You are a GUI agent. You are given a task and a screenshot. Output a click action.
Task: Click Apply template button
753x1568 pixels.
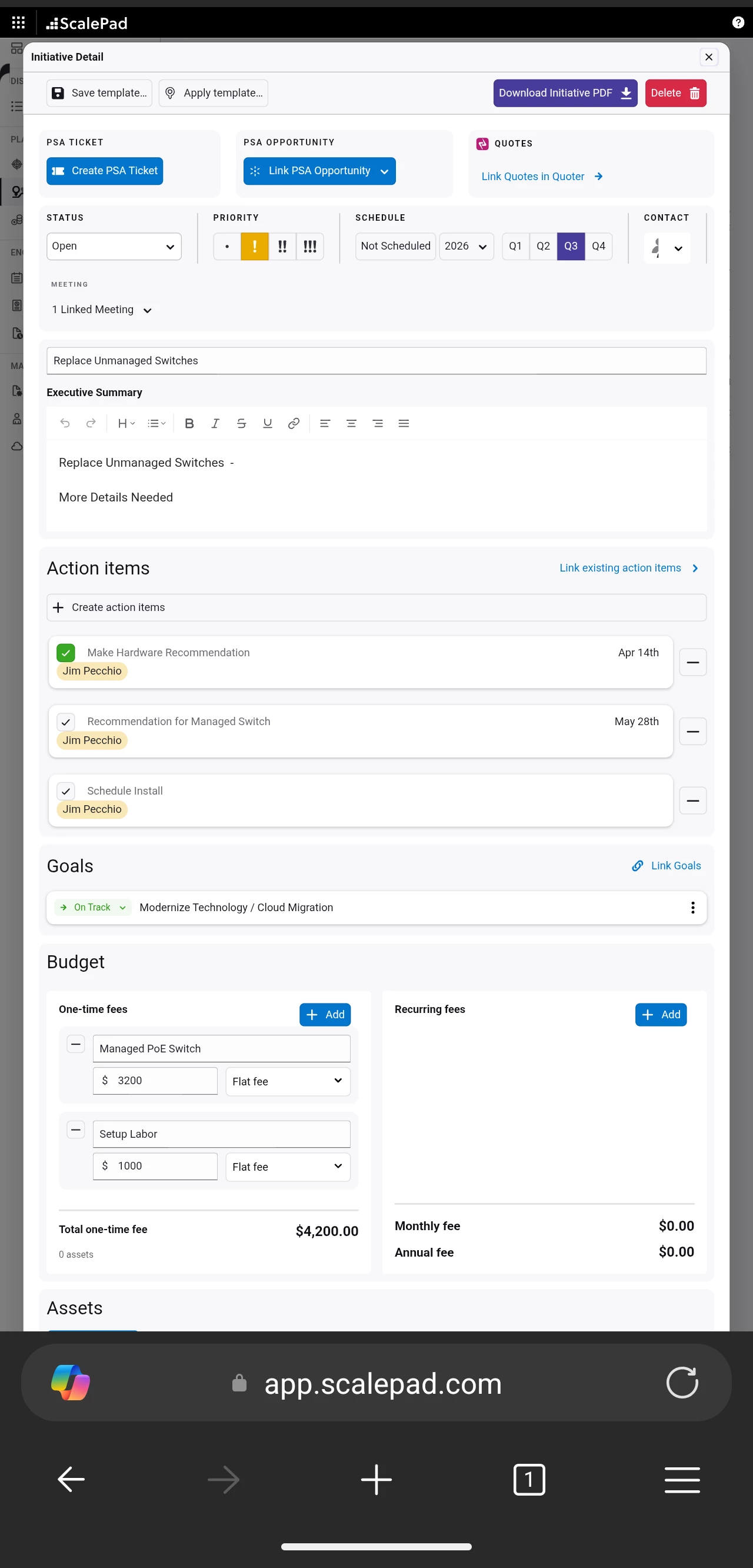(x=214, y=93)
